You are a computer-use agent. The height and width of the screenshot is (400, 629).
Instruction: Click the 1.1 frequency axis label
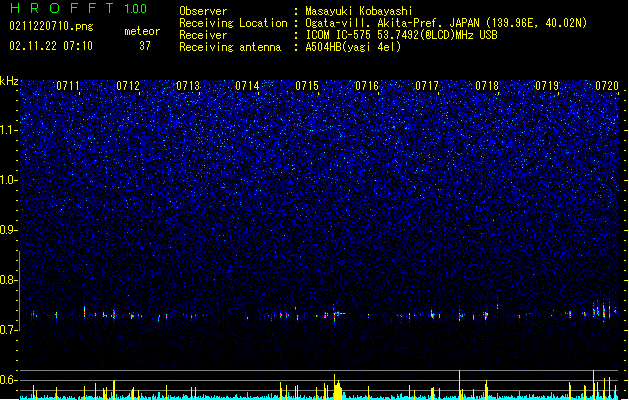click(x=9, y=130)
